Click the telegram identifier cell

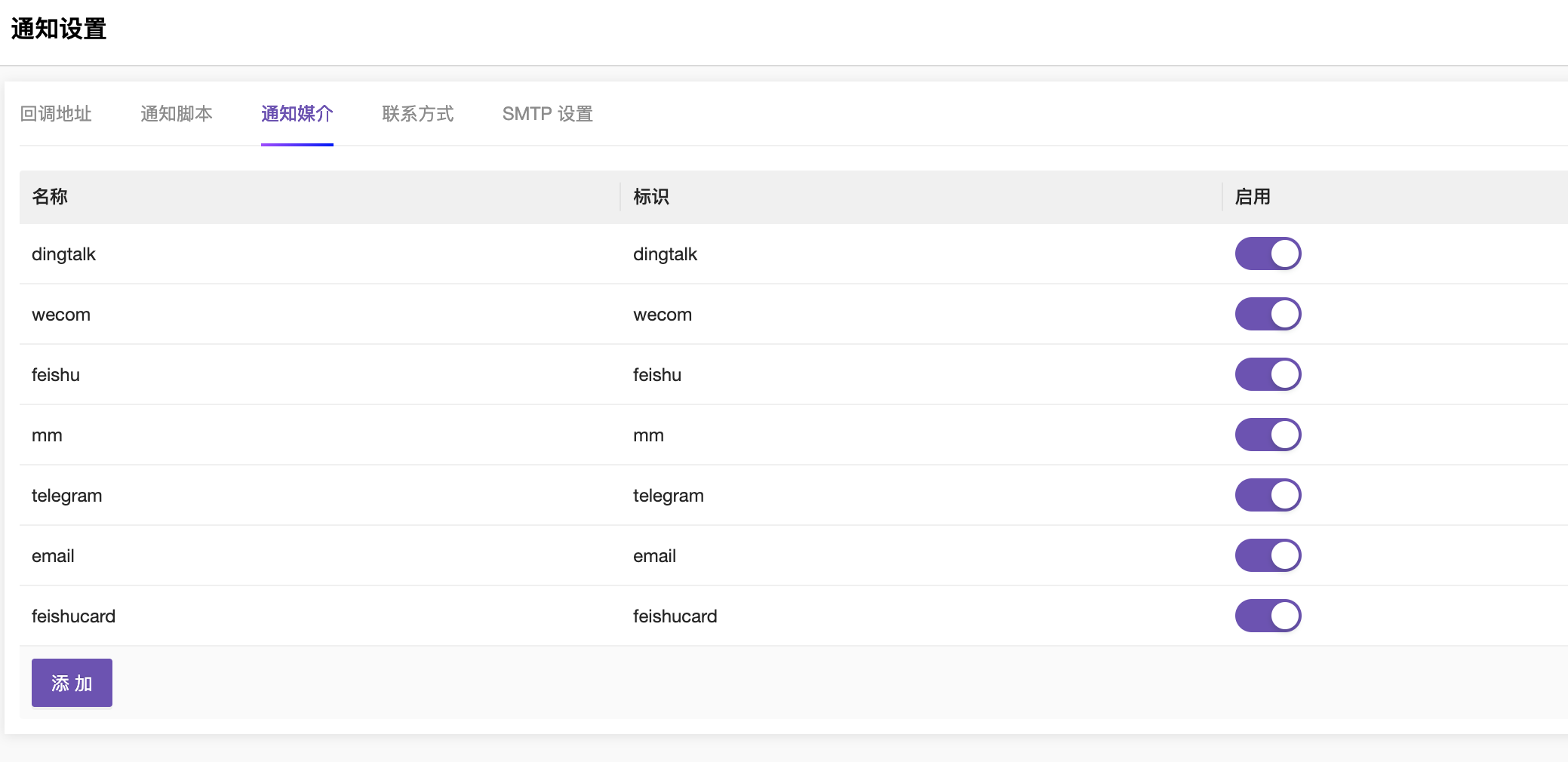click(x=669, y=496)
